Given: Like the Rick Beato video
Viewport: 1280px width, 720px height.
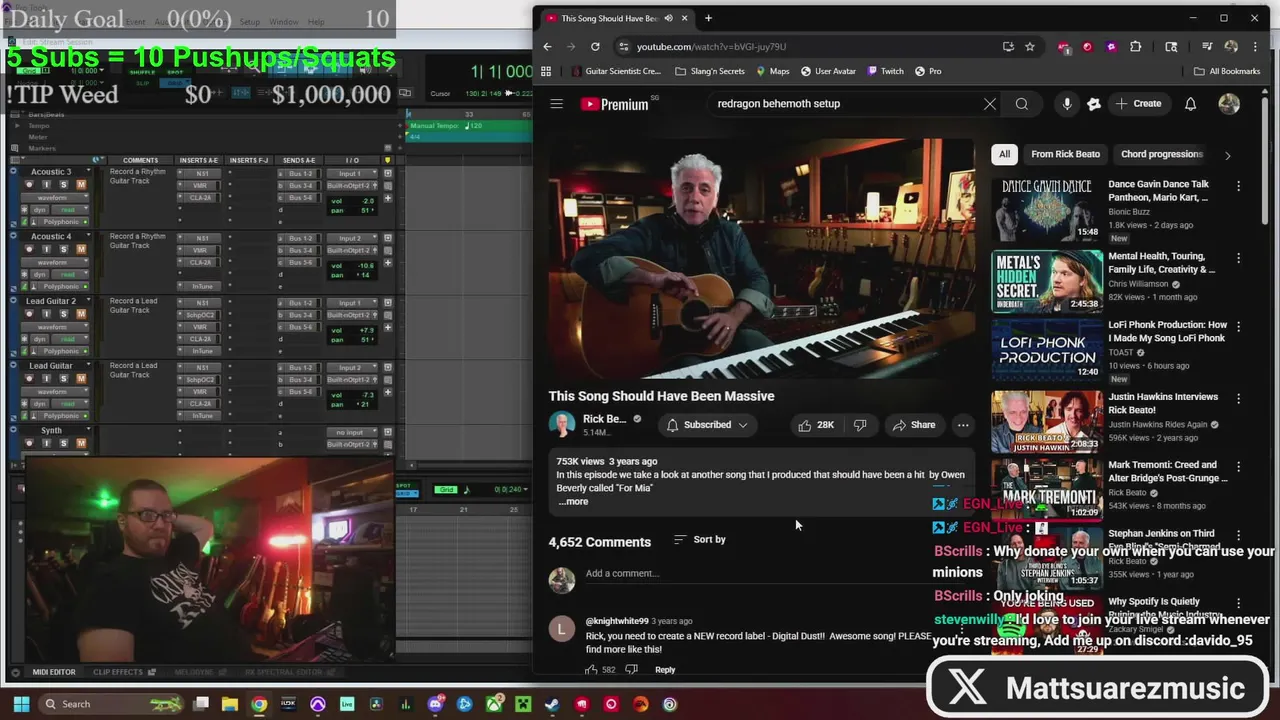Looking at the screenshot, I should pyautogui.click(x=816, y=425).
